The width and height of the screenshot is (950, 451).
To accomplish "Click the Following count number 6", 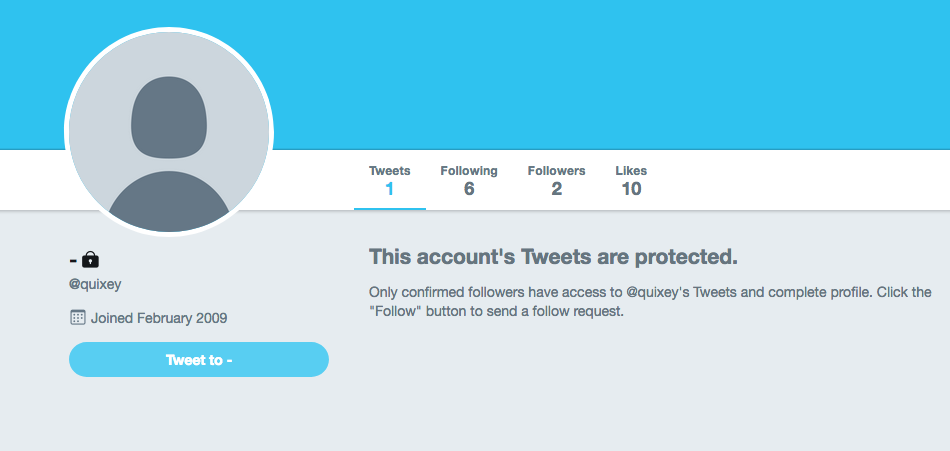I will (x=468, y=189).
